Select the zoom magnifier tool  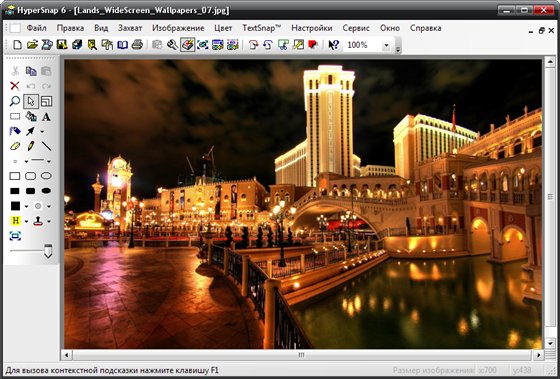[15, 101]
